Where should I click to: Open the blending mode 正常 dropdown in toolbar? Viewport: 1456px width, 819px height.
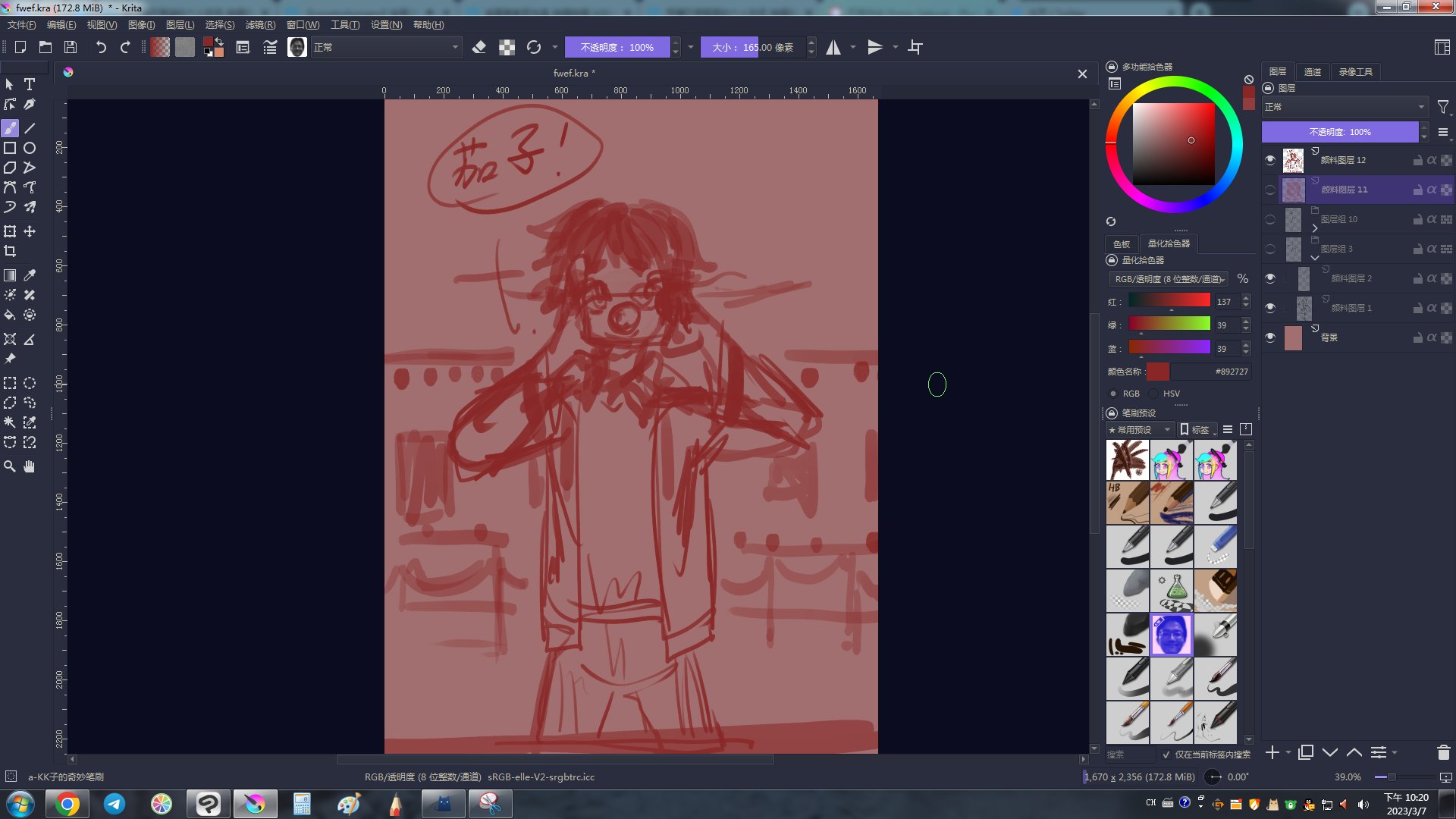coord(386,48)
